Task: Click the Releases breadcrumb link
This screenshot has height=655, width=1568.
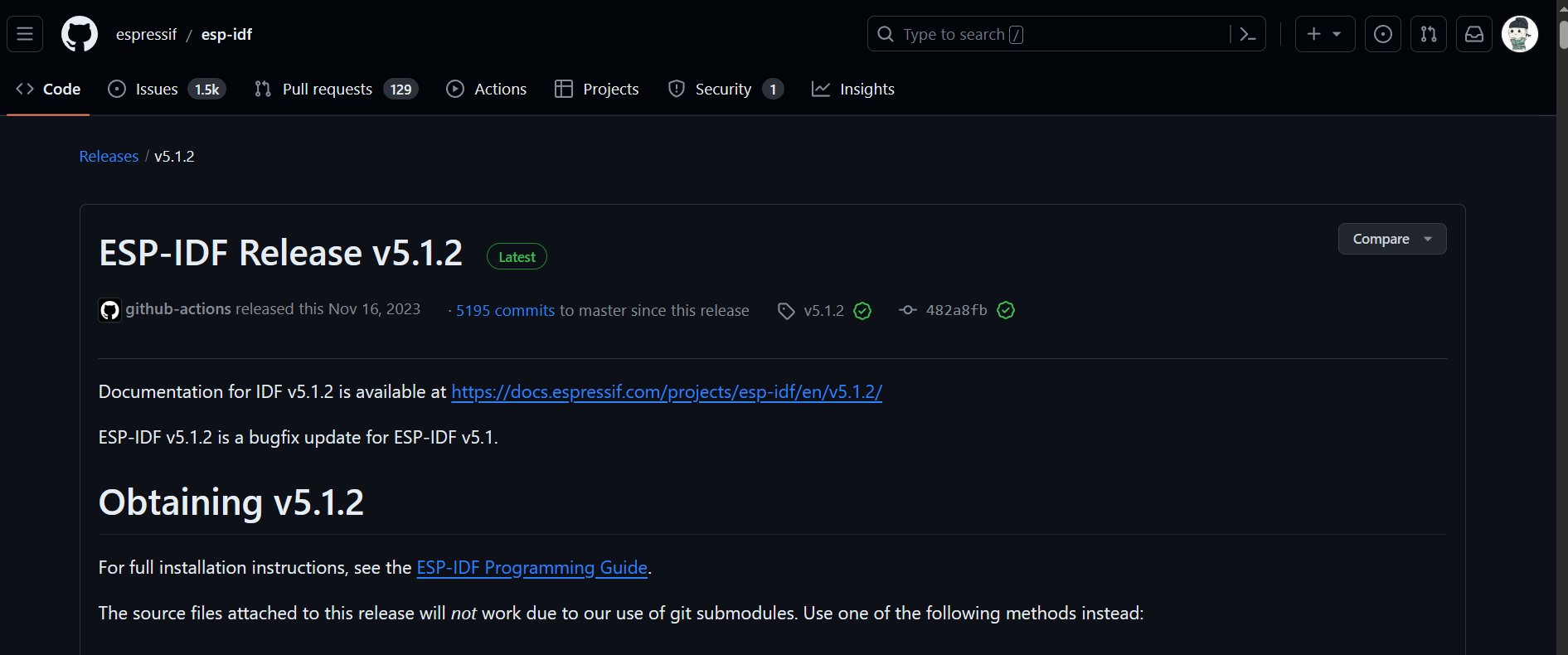Action: 109,157
